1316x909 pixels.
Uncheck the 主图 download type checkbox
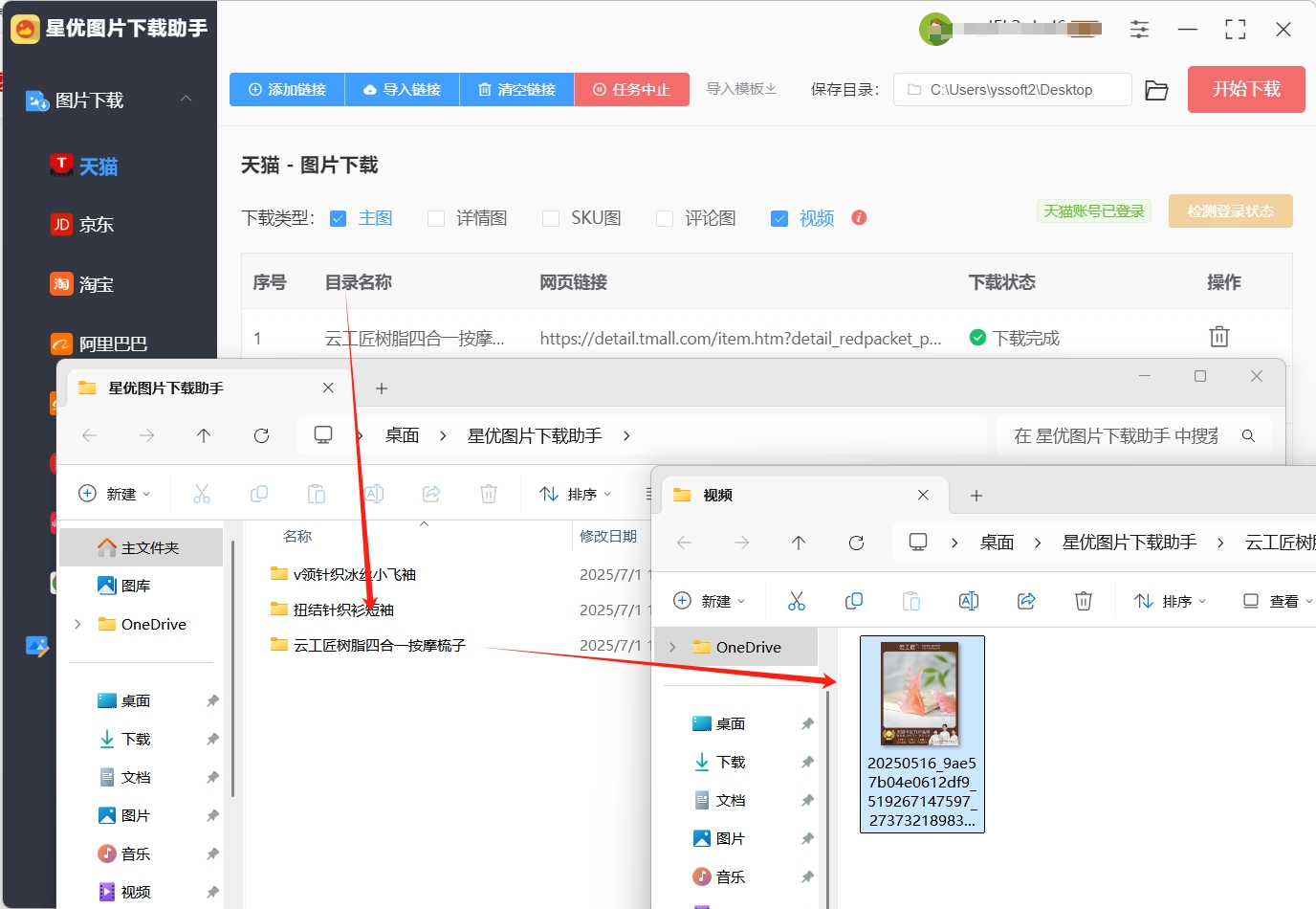(338, 218)
